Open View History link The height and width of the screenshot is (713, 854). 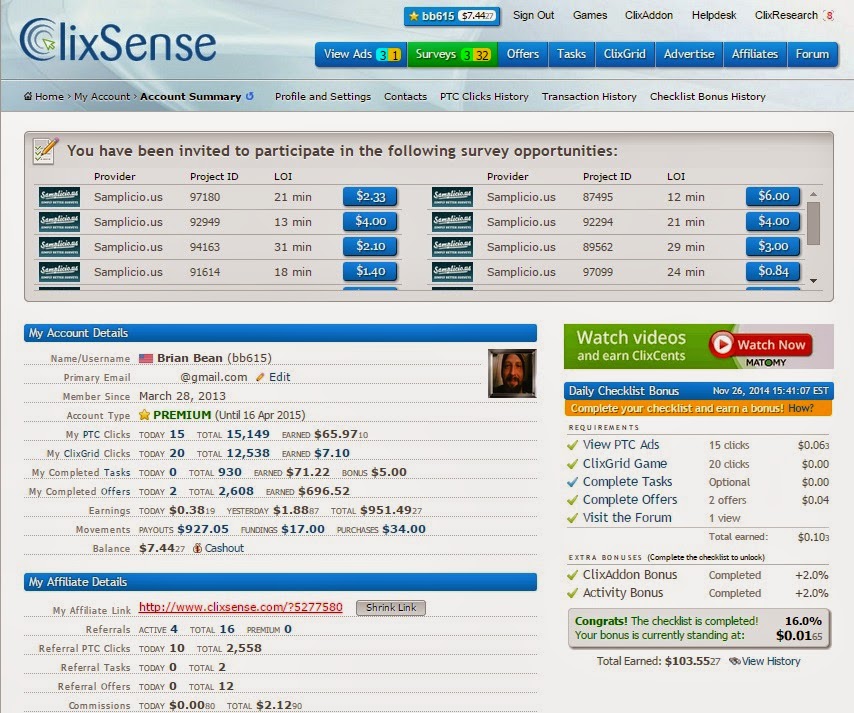(x=771, y=661)
